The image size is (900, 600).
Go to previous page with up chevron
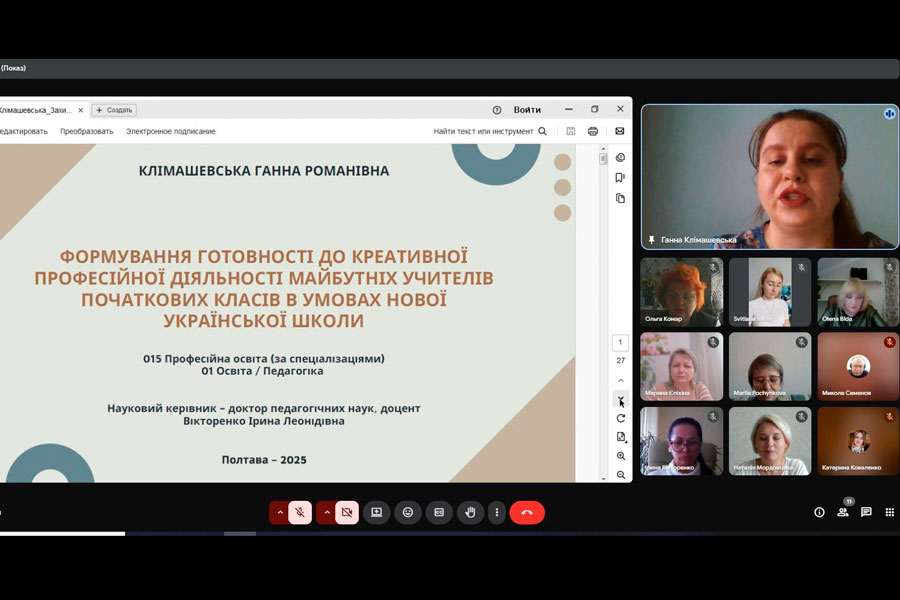pyautogui.click(x=620, y=381)
